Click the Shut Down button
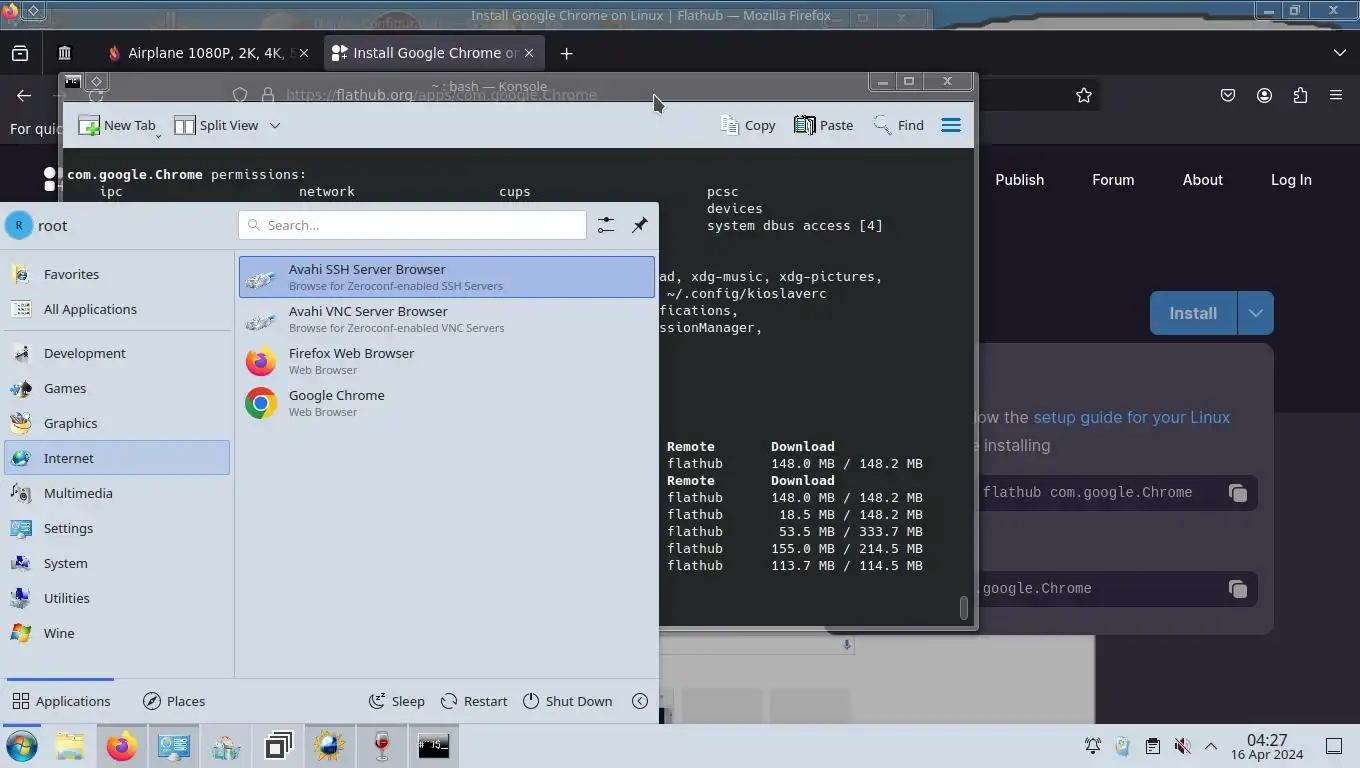The image size is (1360, 768). tap(567, 701)
